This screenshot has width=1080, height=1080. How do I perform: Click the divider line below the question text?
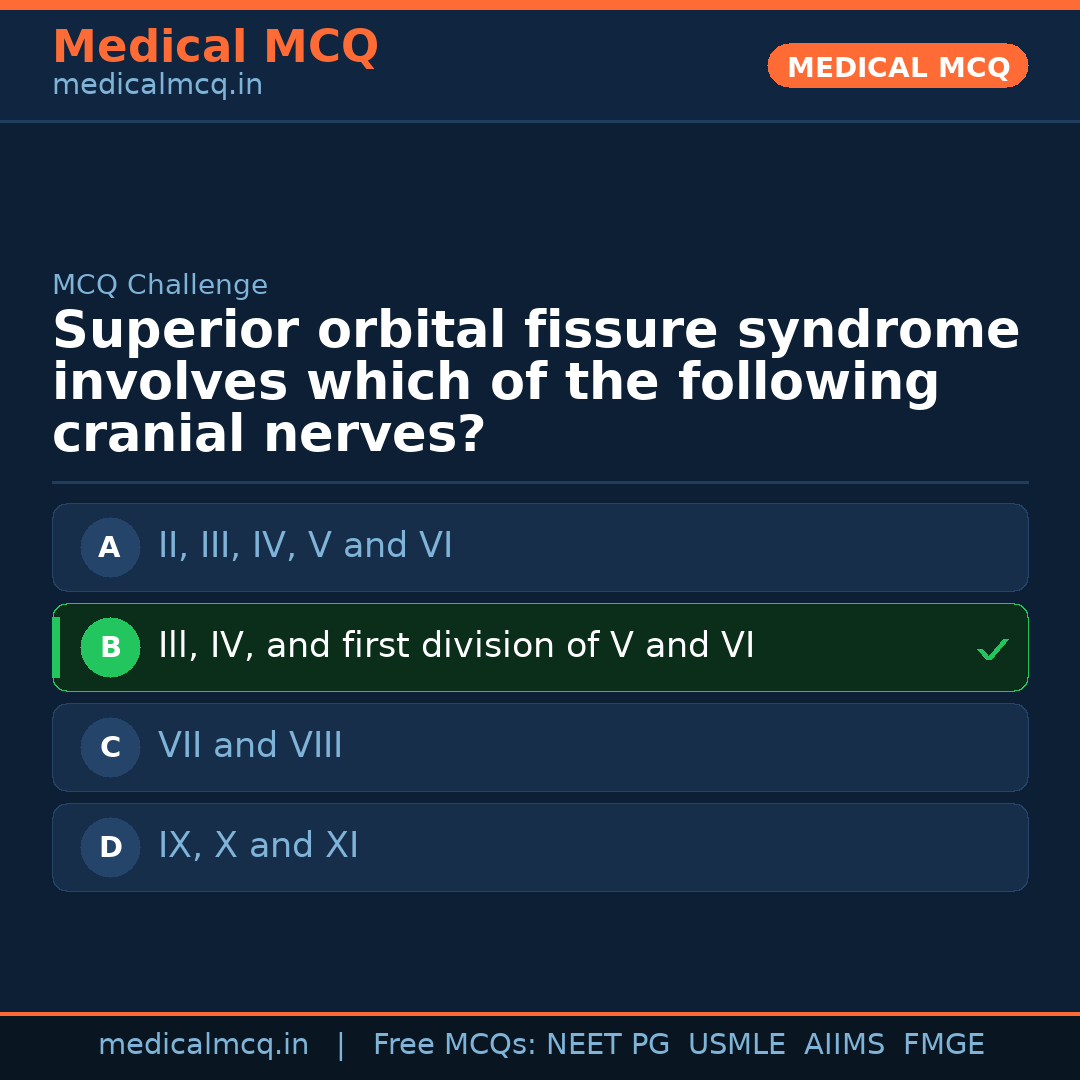click(540, 482)
